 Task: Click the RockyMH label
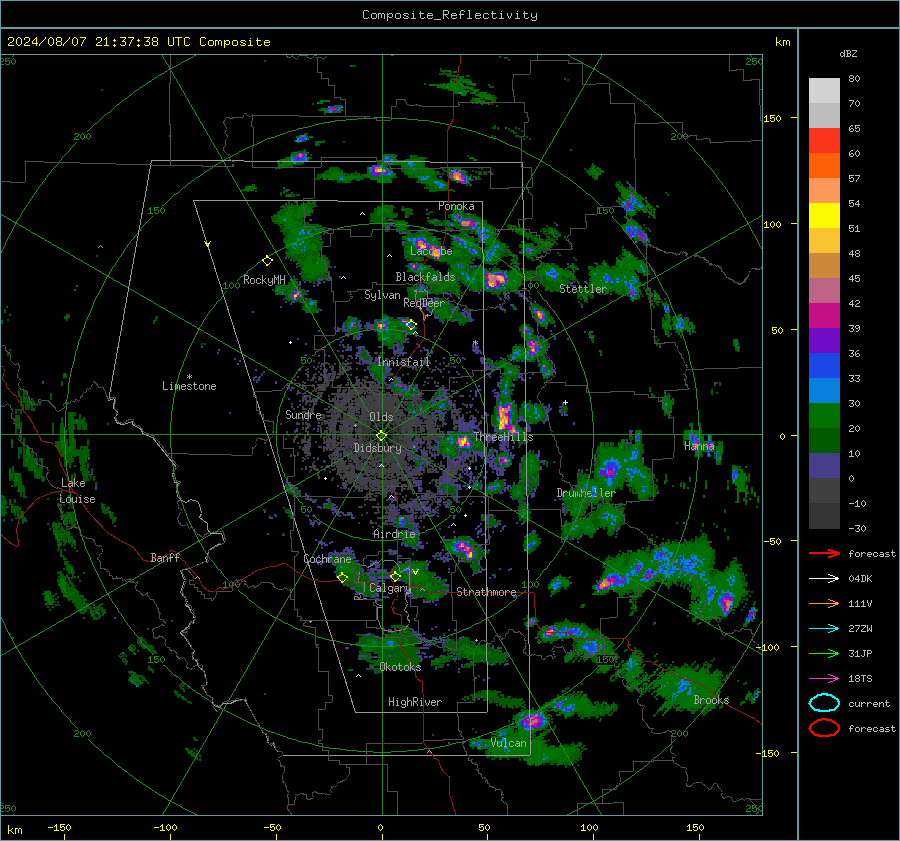tap(264, 280)
